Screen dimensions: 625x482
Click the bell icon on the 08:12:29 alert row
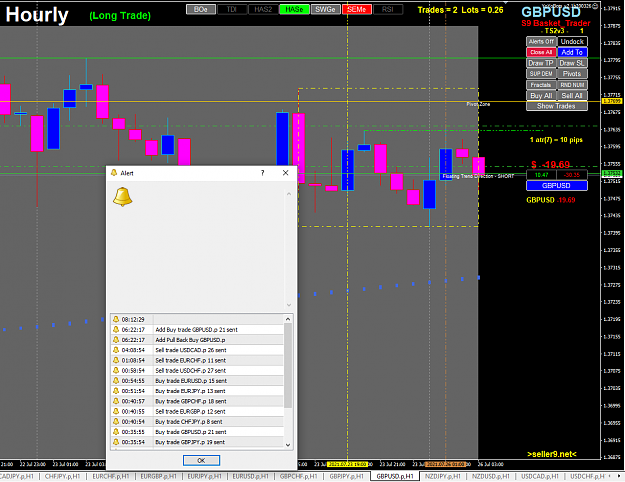[x=116, y=319]
